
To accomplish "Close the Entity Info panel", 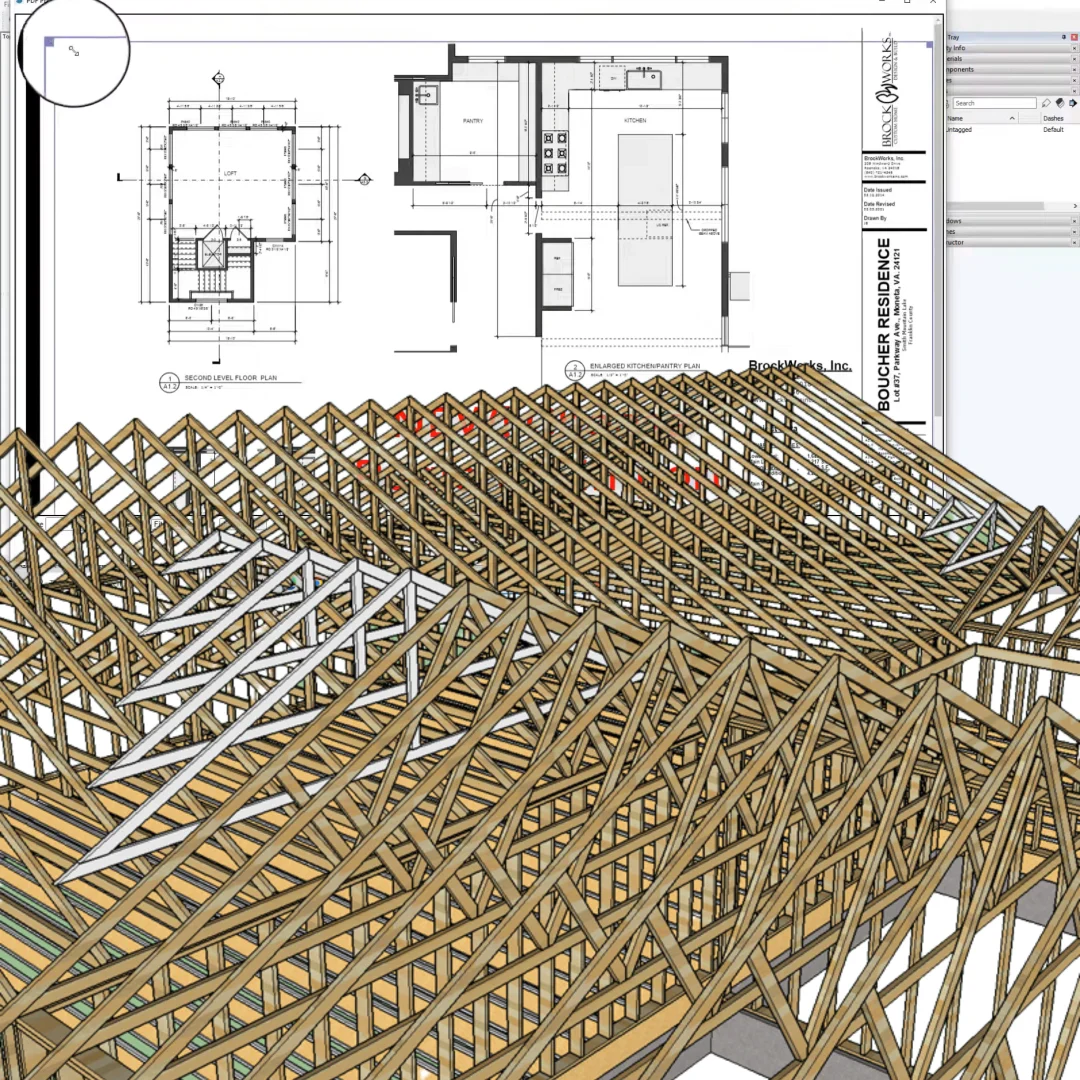I will point(1074,48).
